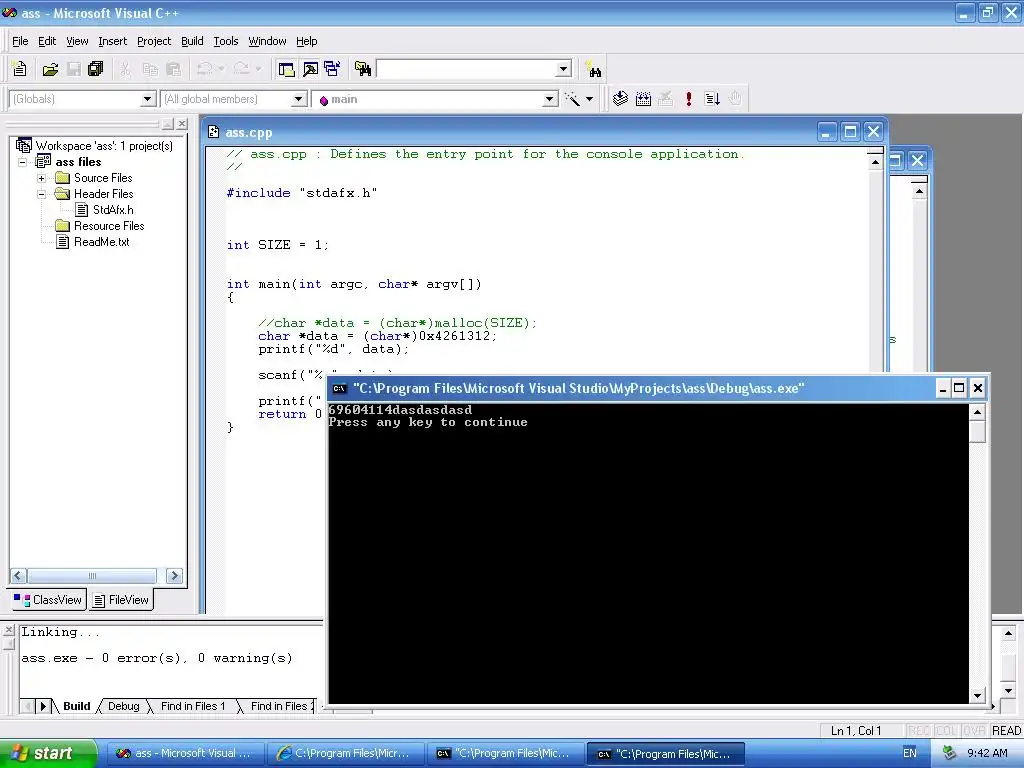Open the Tools menu

tap(226, 41)
